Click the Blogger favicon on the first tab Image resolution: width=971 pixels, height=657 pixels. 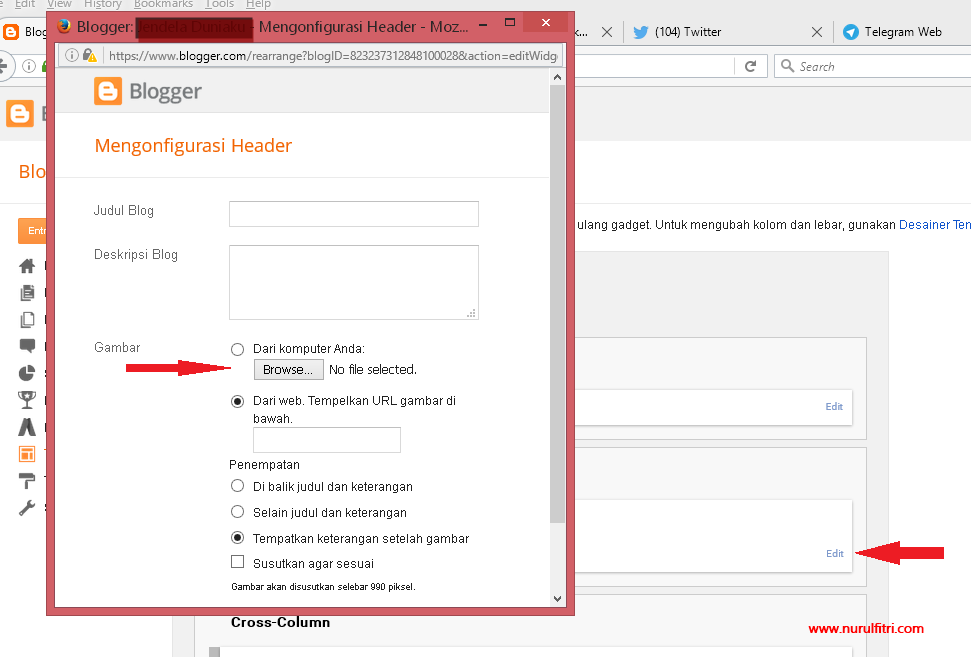tap(11, 32)
